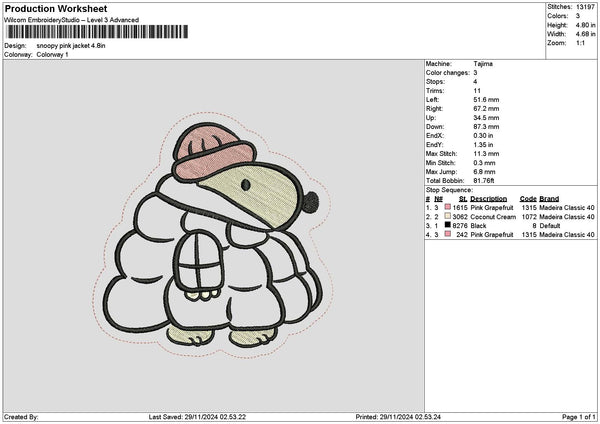This screenshot has height=424, width=600.
Task: Click stitch count '8276' in row 3
Action: click(460, 226)
